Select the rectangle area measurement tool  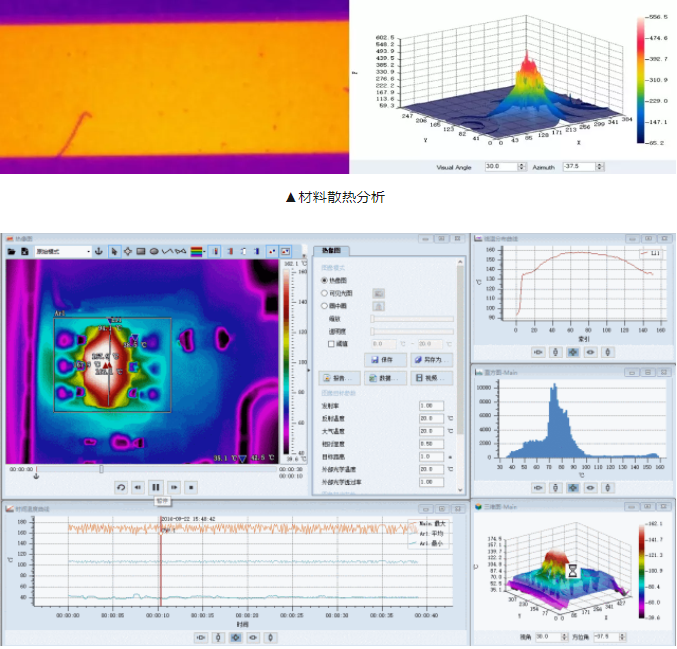(x=141, y=251)
